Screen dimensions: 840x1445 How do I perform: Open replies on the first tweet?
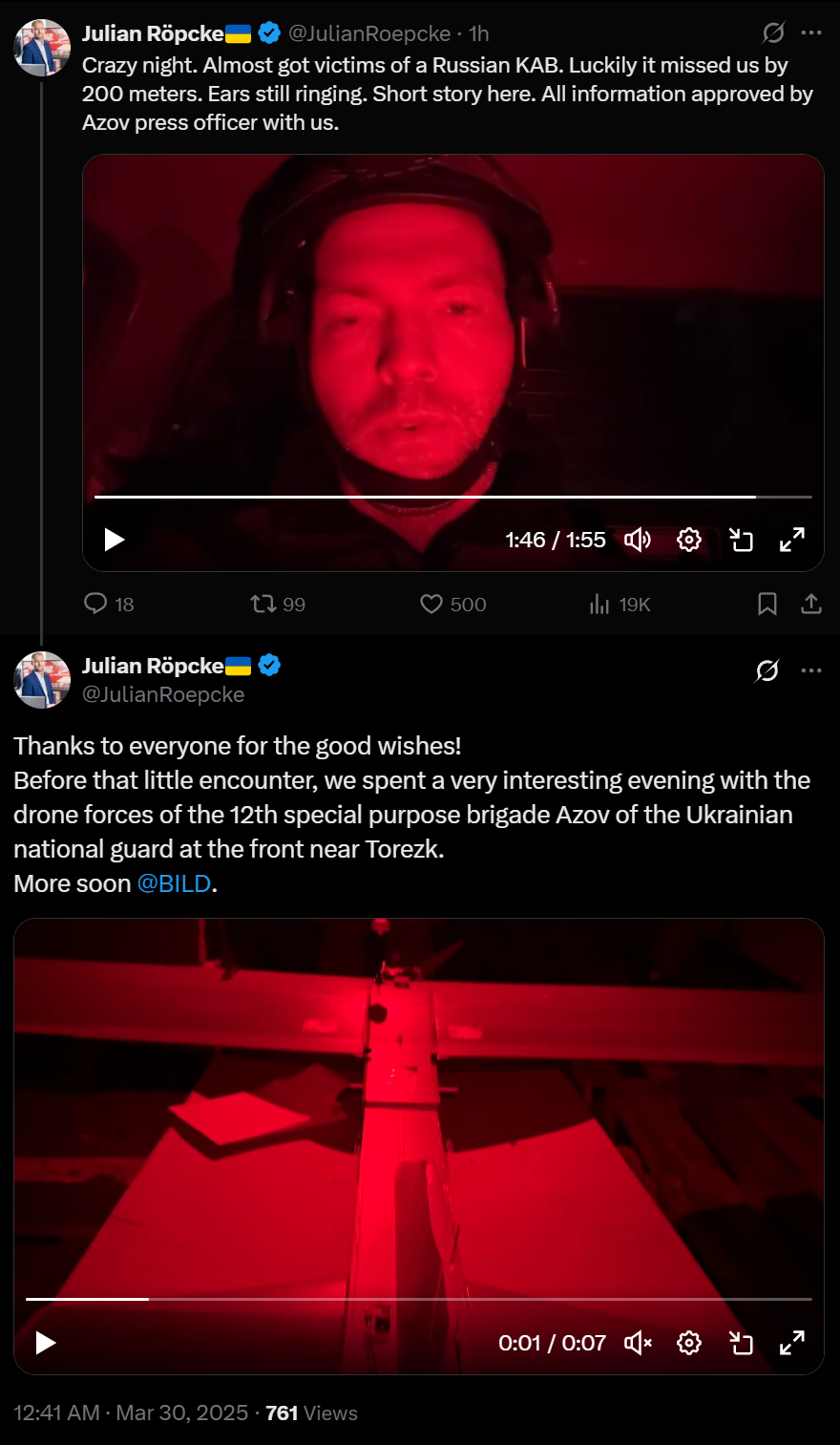pyautogui.click(x=109, y=604)
